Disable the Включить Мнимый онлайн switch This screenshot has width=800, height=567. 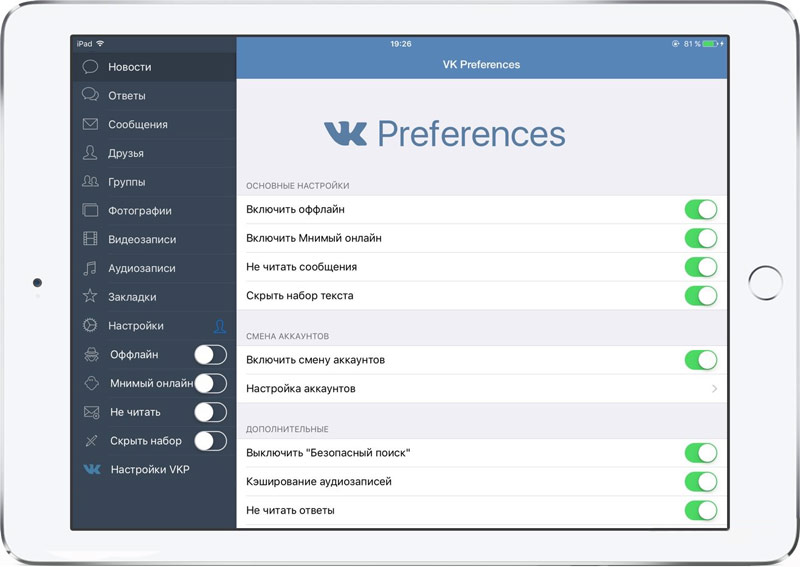pyautogui.click(x=701, y=238)
